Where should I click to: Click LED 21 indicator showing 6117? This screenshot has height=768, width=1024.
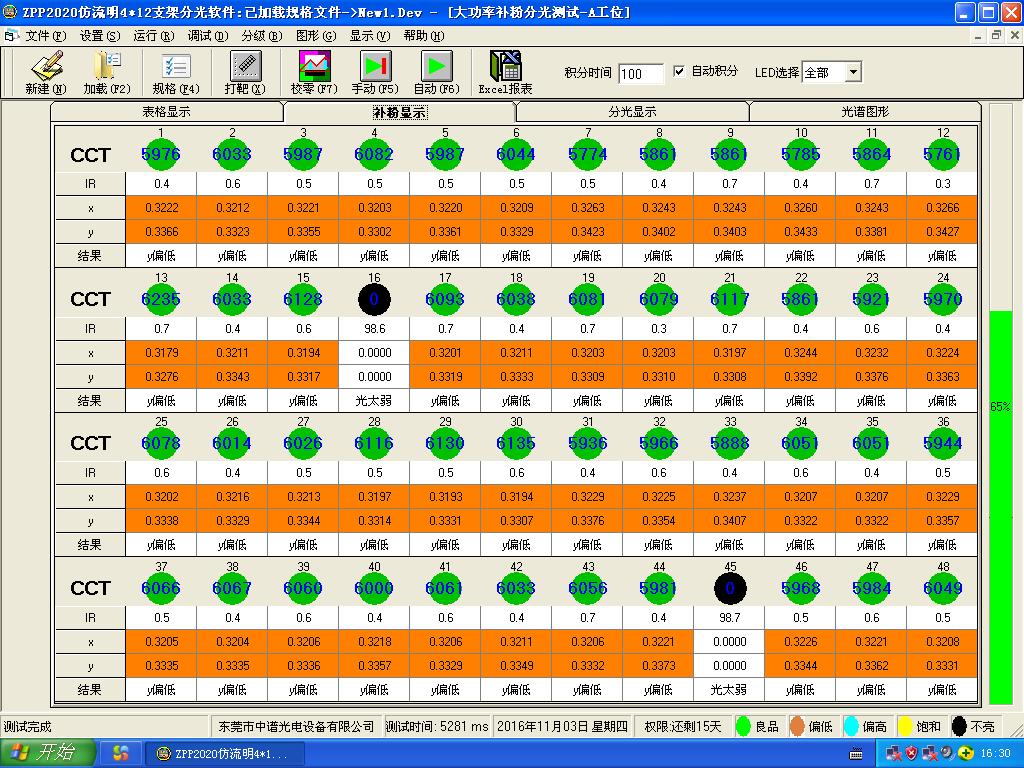pyautogui.click(x=729, y=299)
